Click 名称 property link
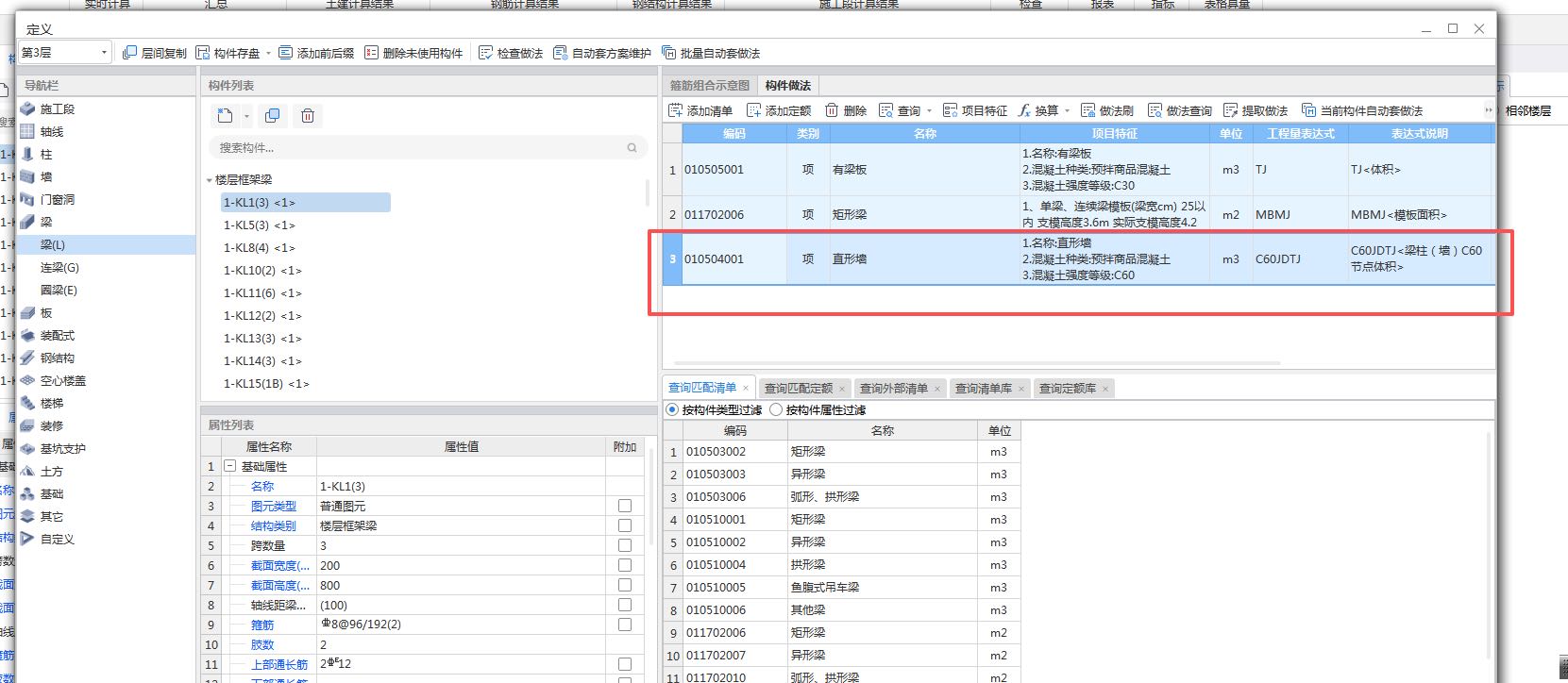 pos(262,487)
